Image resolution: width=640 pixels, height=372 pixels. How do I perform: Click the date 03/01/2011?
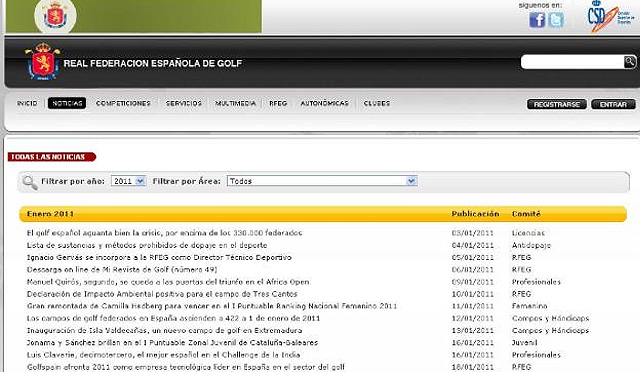tap(472, 233)
